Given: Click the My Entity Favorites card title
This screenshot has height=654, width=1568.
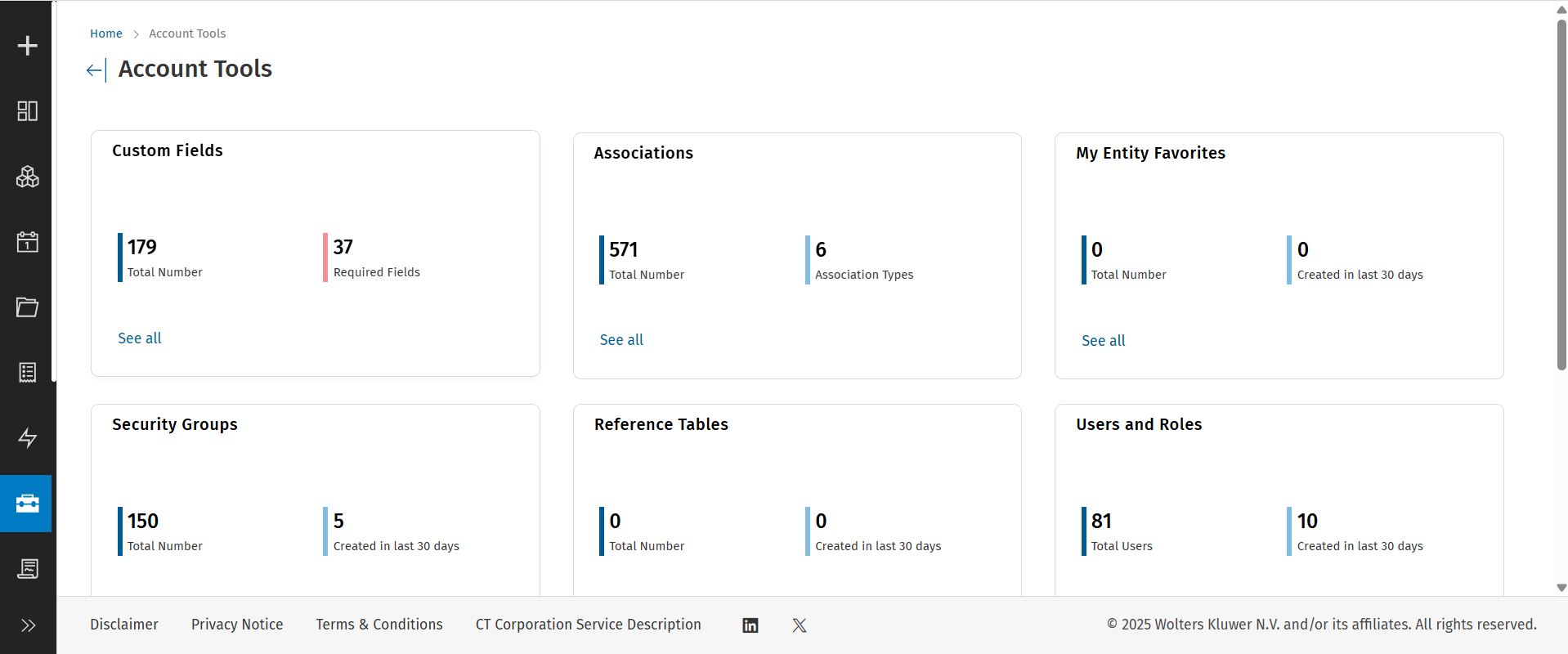Looking at the screenshot, I should [1151, 153].
